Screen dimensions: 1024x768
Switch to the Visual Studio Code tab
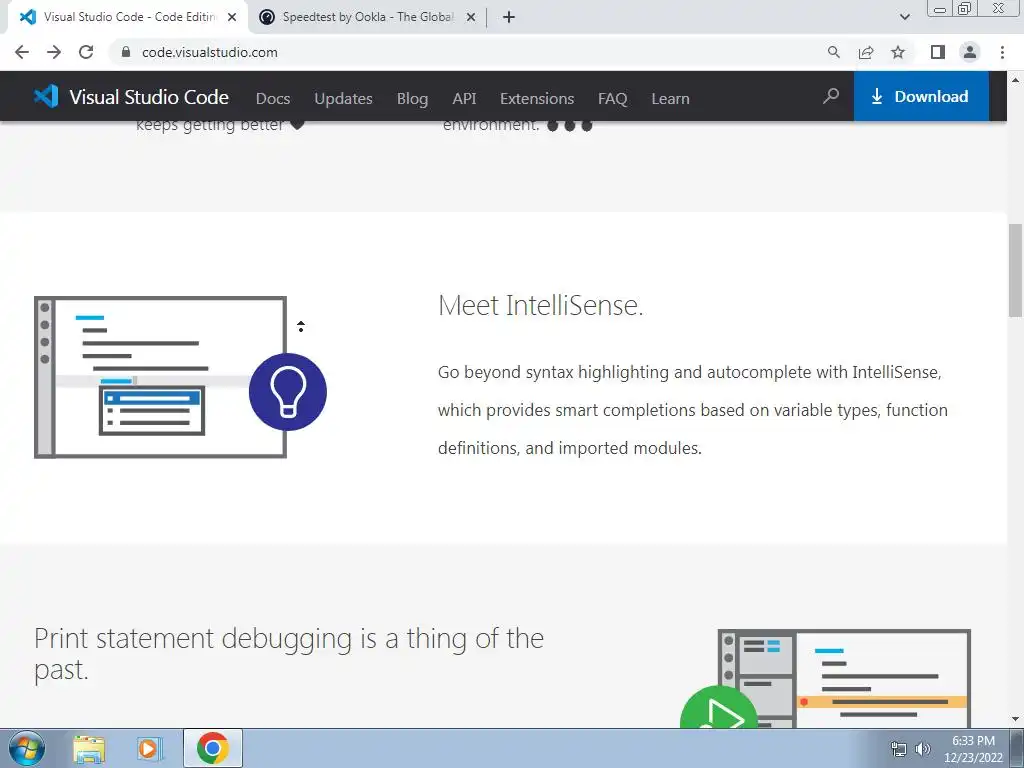click(127, 17)
